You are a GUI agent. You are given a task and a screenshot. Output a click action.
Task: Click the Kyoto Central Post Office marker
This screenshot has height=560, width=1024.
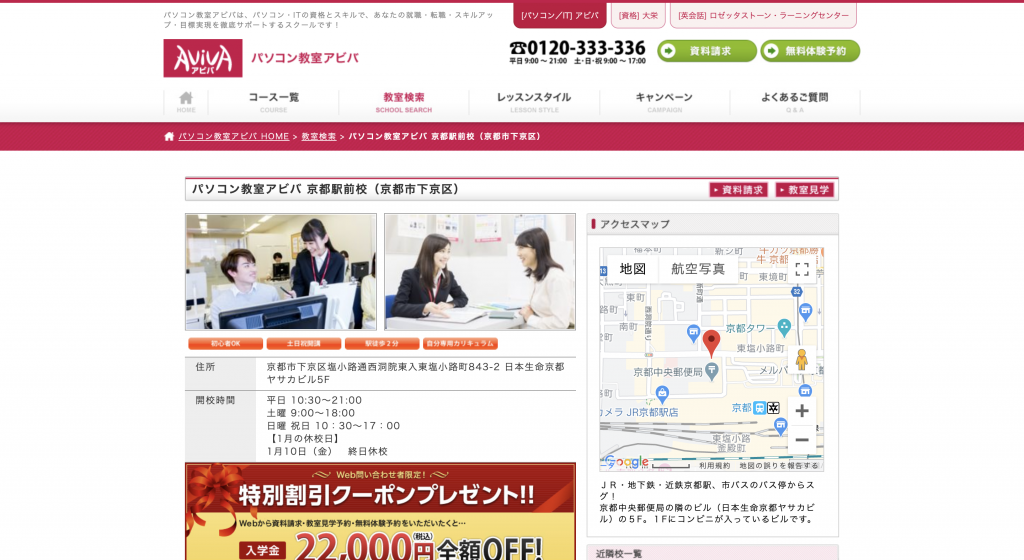click(x=712, y=371)
